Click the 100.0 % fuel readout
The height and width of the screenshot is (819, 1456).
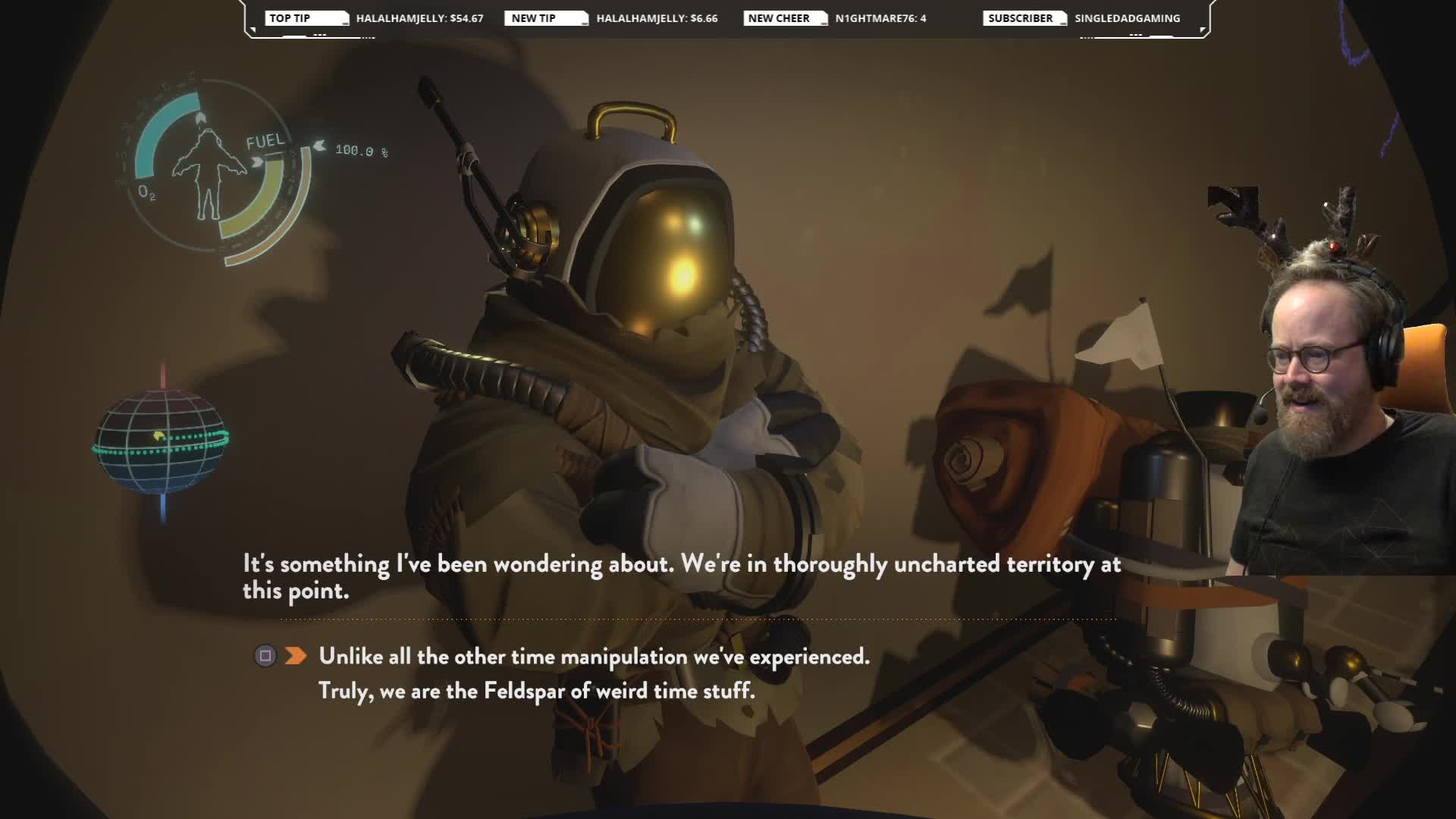click(x=362, y=151)
